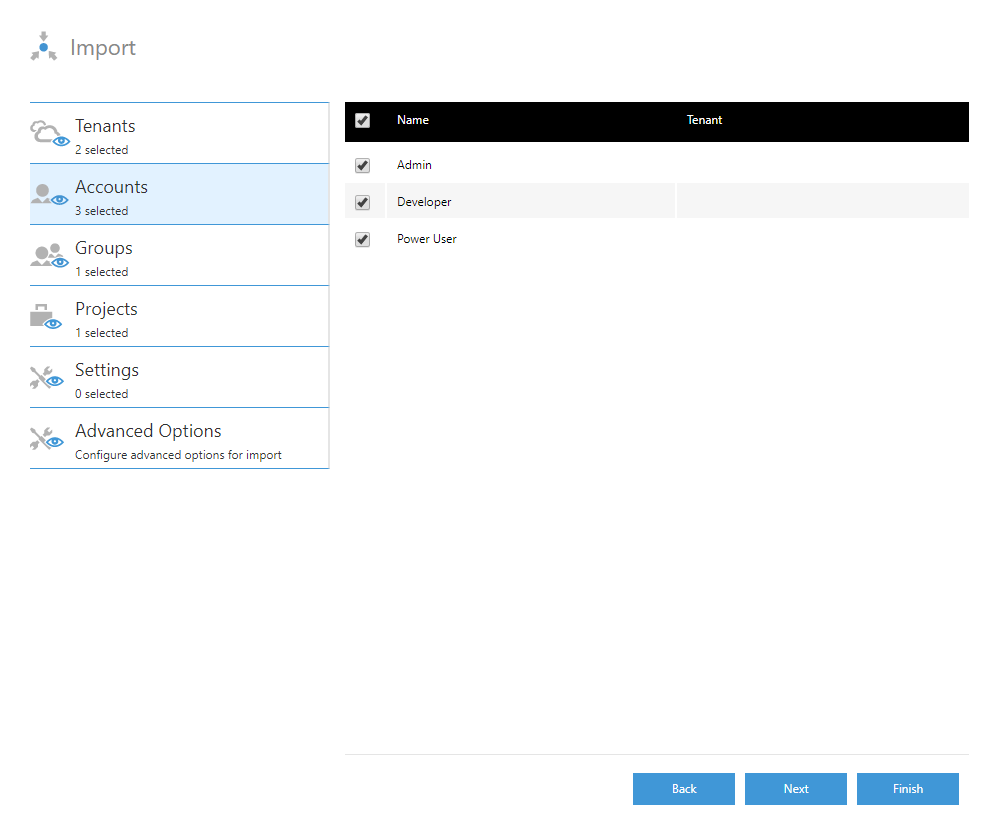Uncheck the Power User checkbox

tap(362, 239)
